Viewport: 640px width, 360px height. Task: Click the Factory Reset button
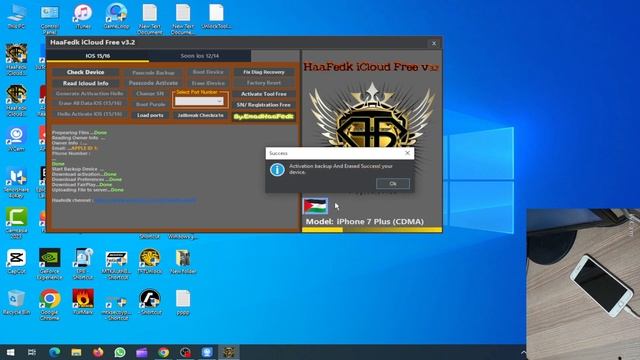point(264,83)
